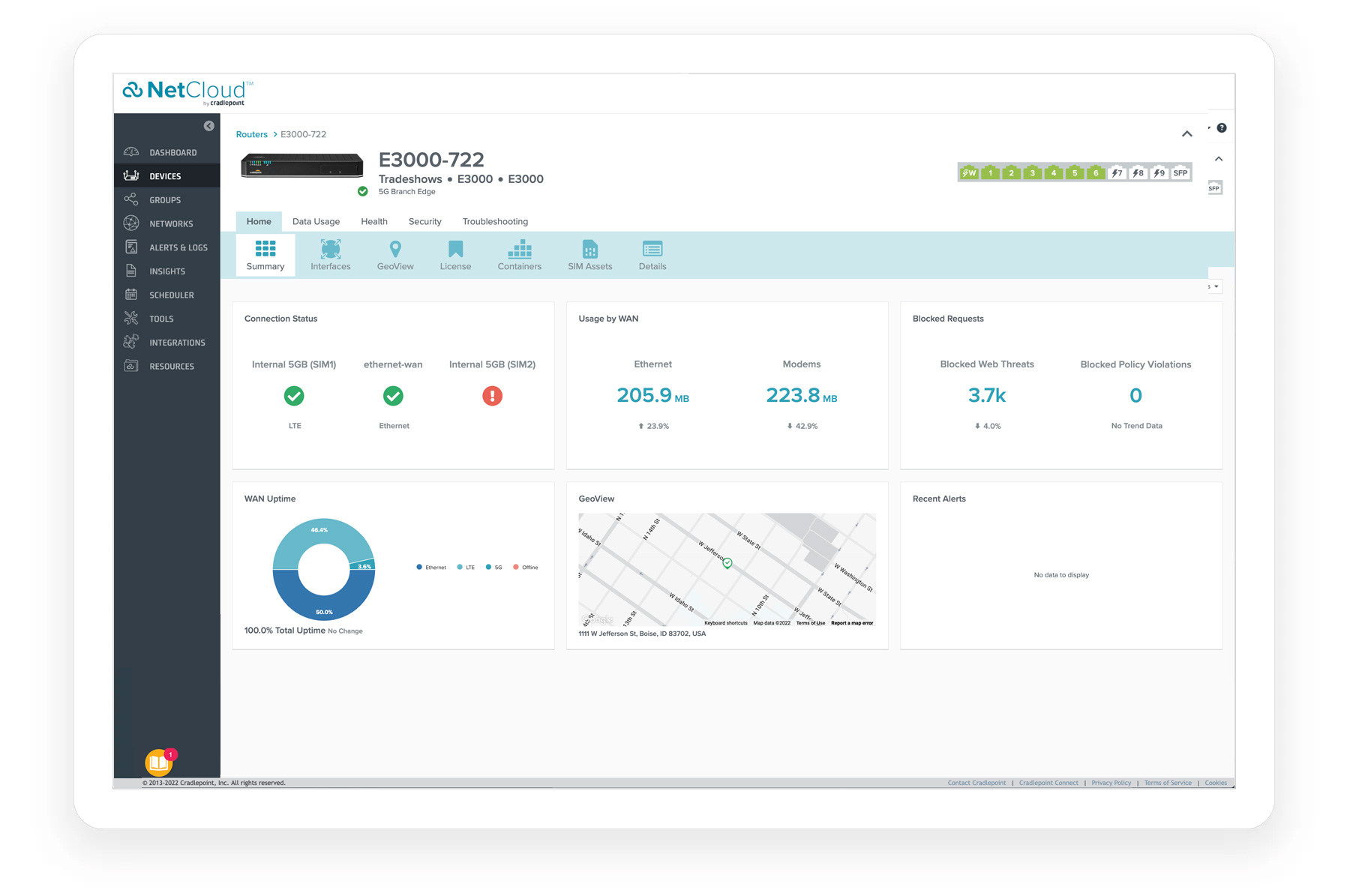The image size is (1350, 896).
Task: Open Networks sidebar icon
Action: [x=131, y=223]
